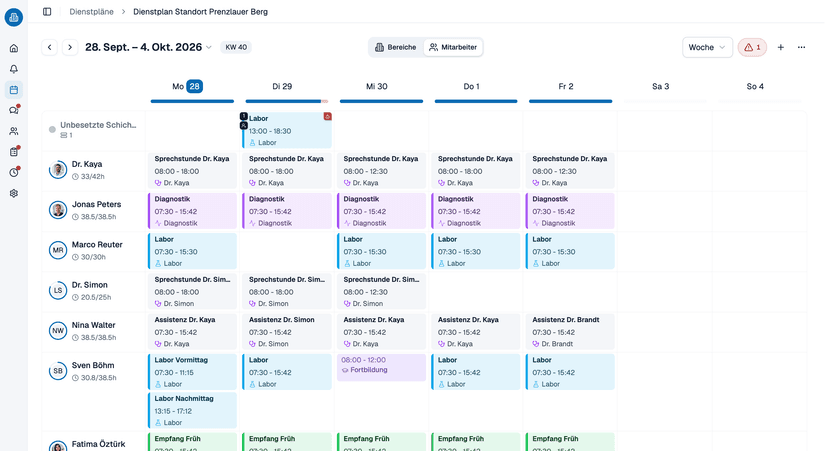Open date range picker 28. Sept. – 4. Okt. 2026
The height and width of the screenshot is (451, 828).
tap(148, 47)
